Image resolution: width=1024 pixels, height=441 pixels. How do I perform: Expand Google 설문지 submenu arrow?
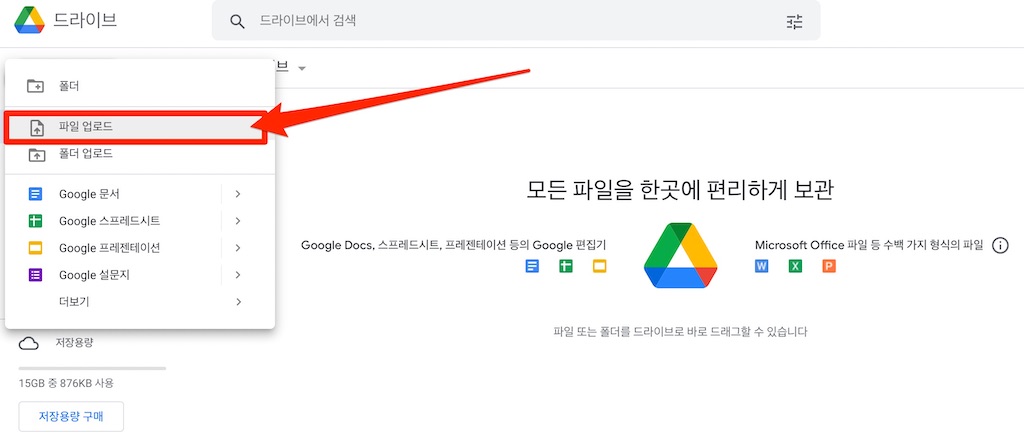point(238,275)
